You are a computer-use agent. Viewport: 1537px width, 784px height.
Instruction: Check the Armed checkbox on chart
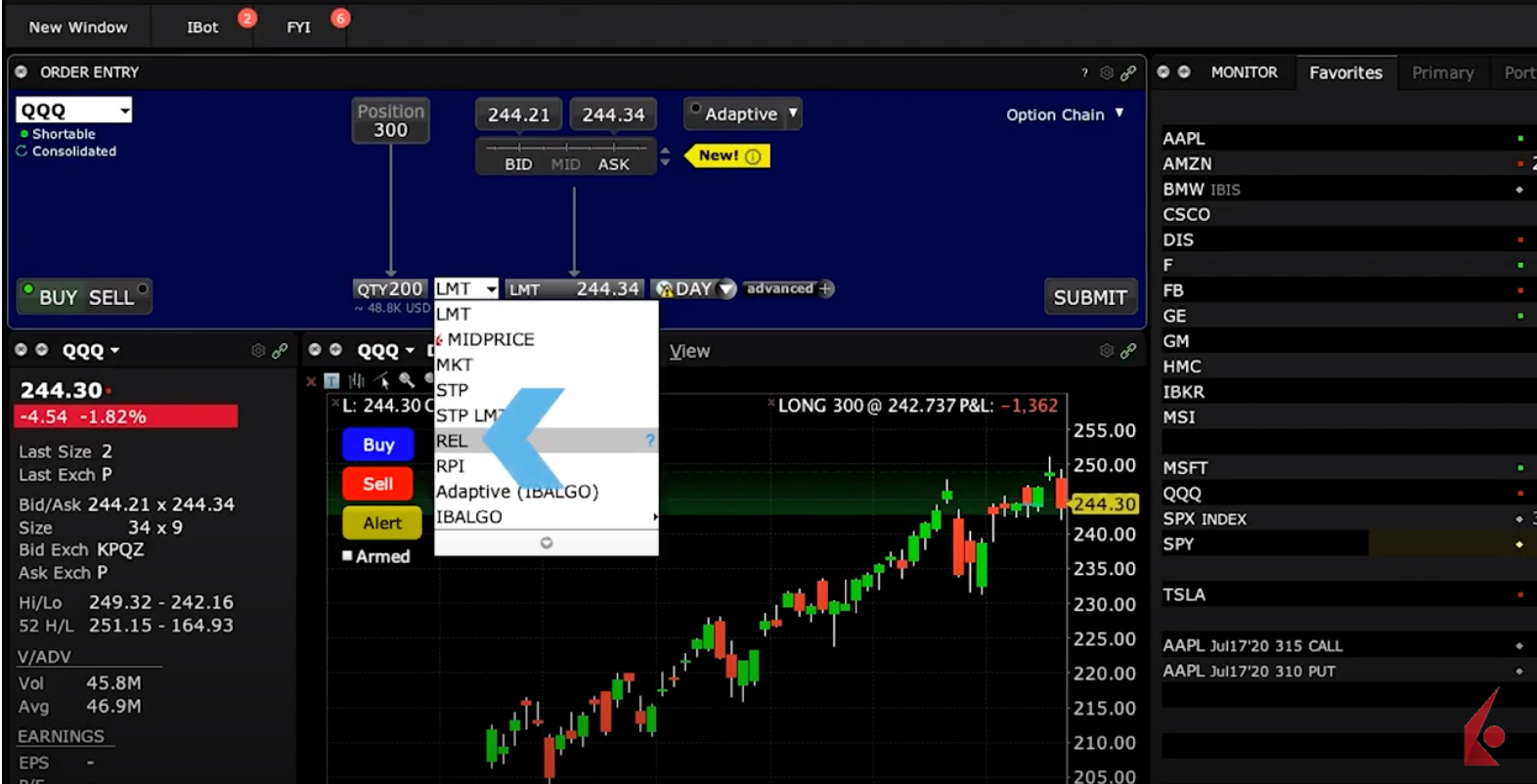pos(347,556)
